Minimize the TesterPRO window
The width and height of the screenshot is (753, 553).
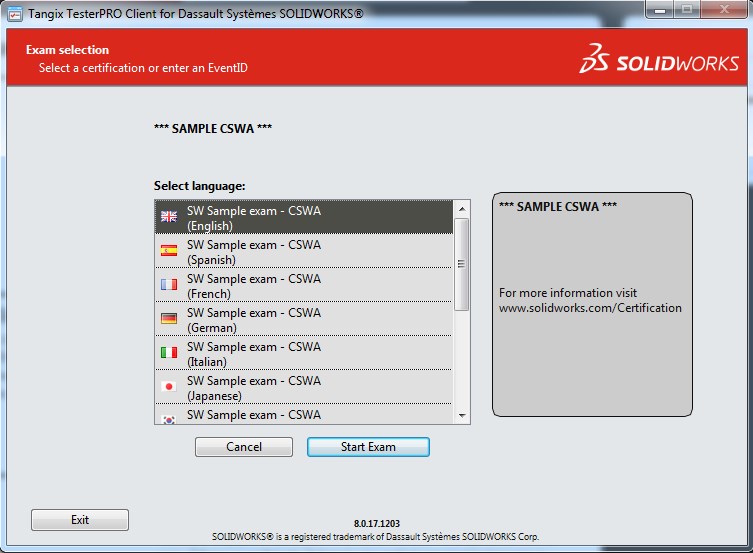click(x=660, y=10)
